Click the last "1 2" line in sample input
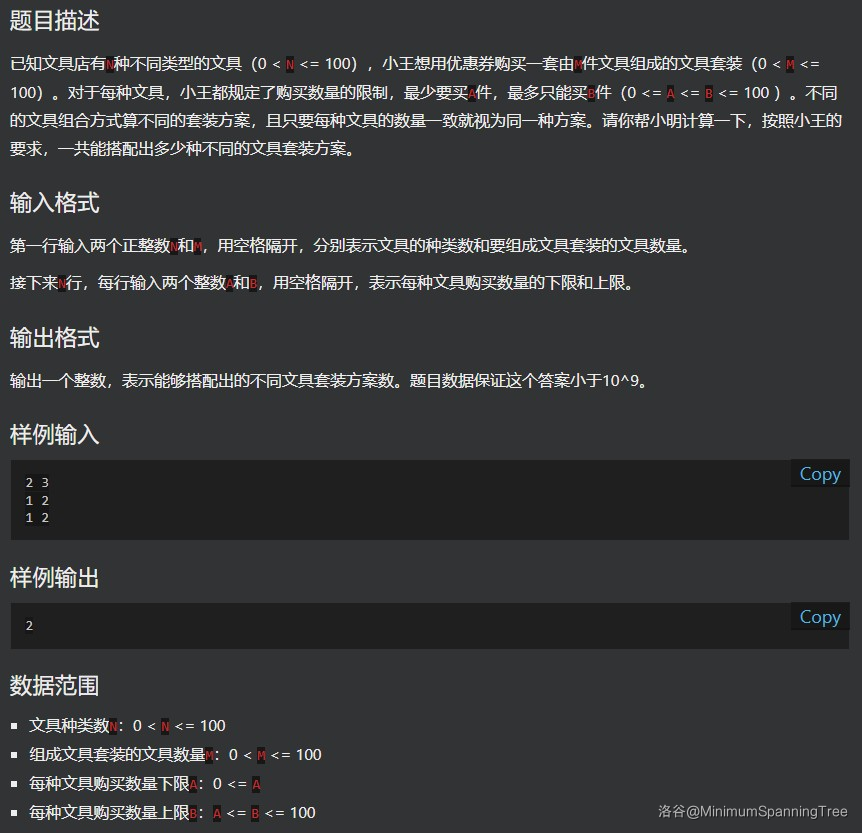Screen dimensions: 862x833 coord(37,518)
